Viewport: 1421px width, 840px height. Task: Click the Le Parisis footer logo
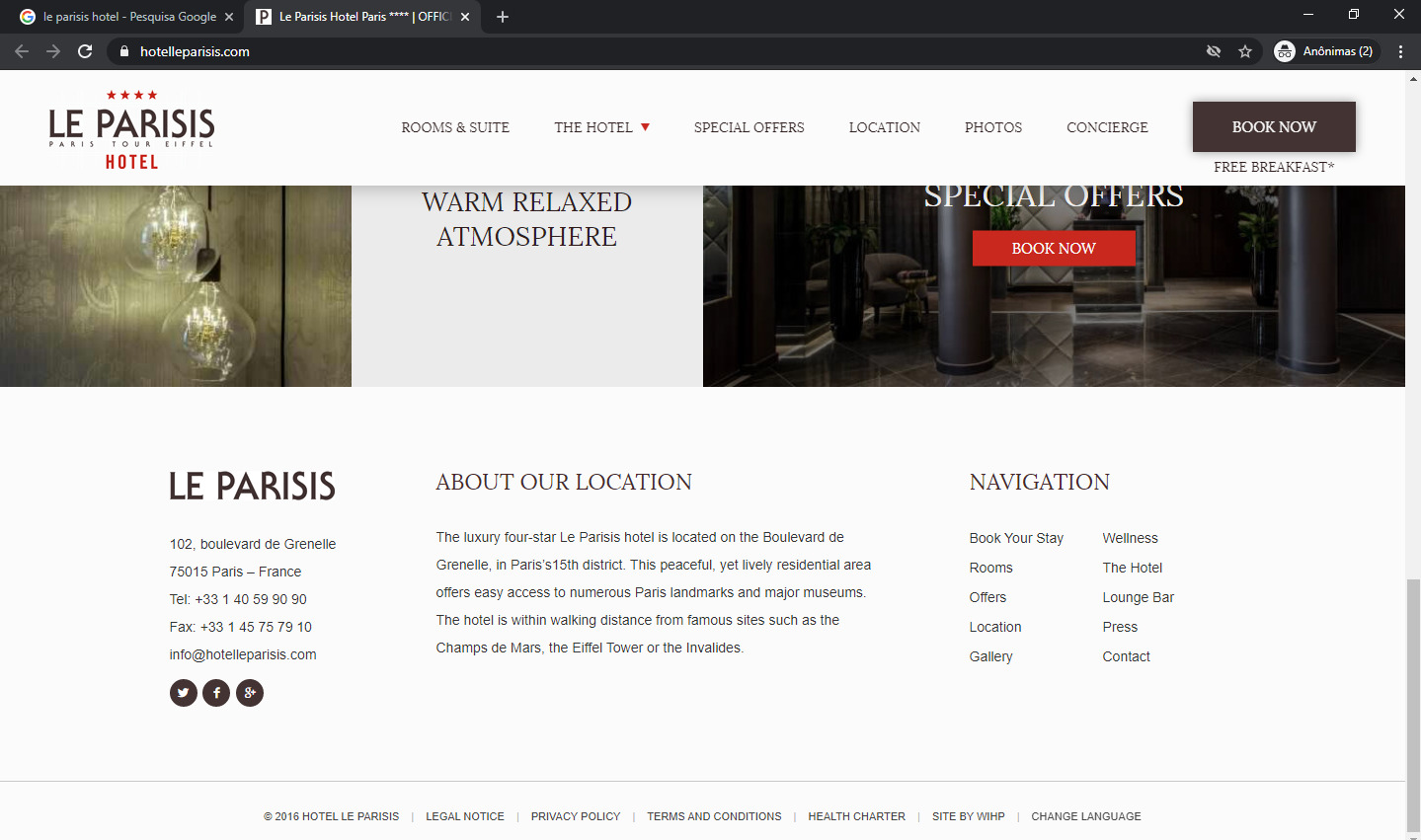pyautogui.click(x=253, y=486)
